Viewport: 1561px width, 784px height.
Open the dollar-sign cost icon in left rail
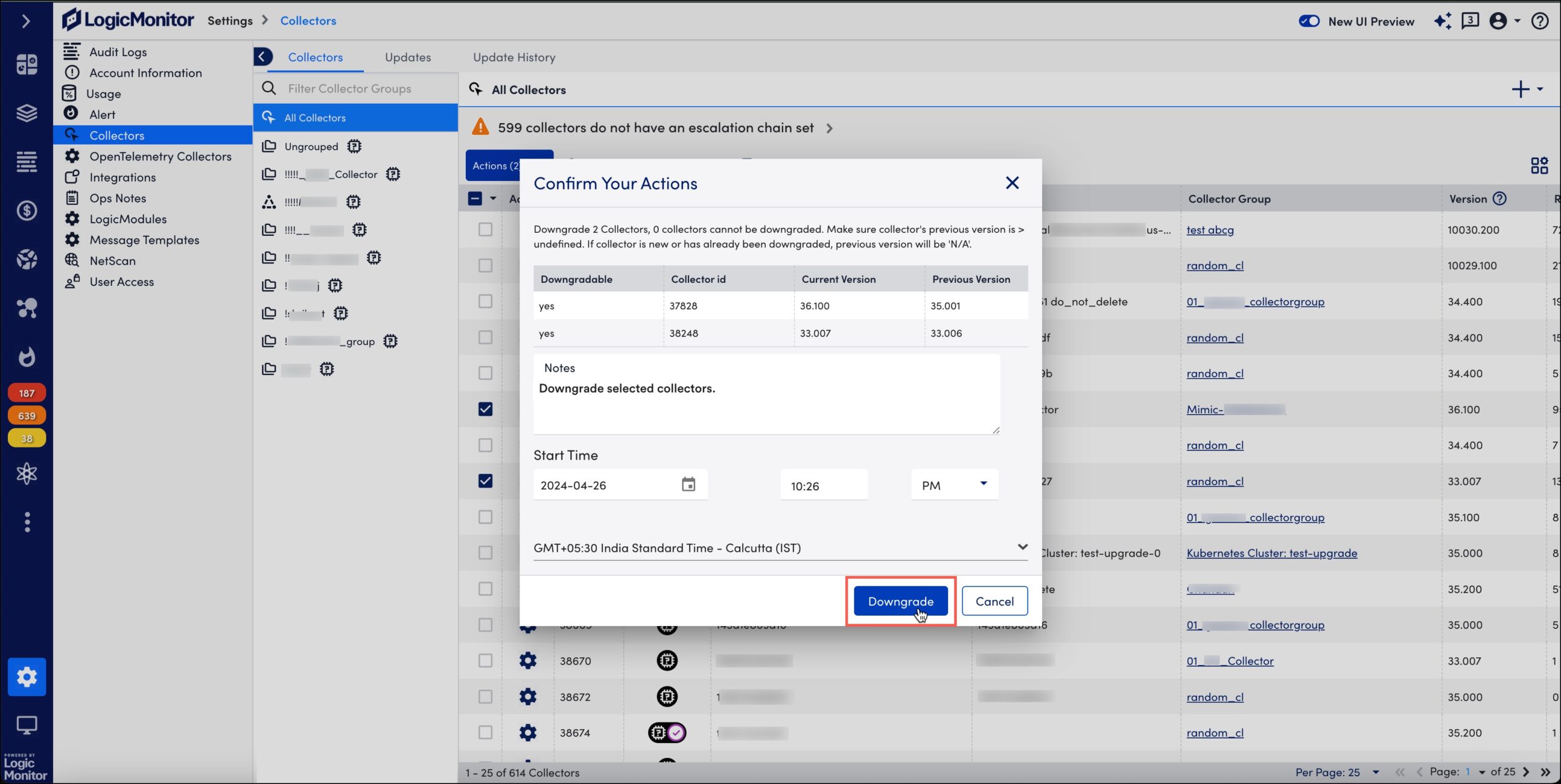point(26,210)
